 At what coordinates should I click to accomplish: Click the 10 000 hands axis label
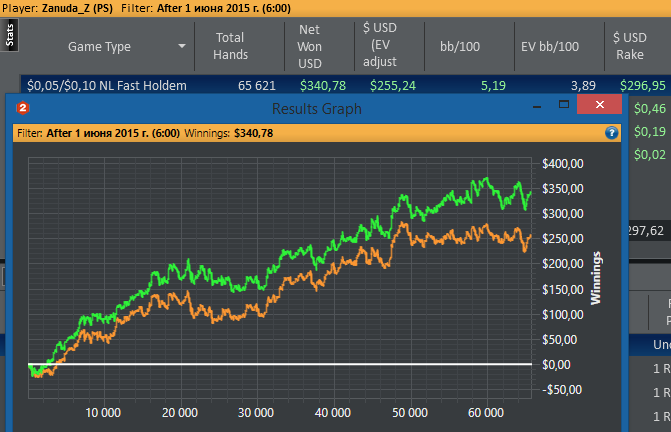(103, 413)
